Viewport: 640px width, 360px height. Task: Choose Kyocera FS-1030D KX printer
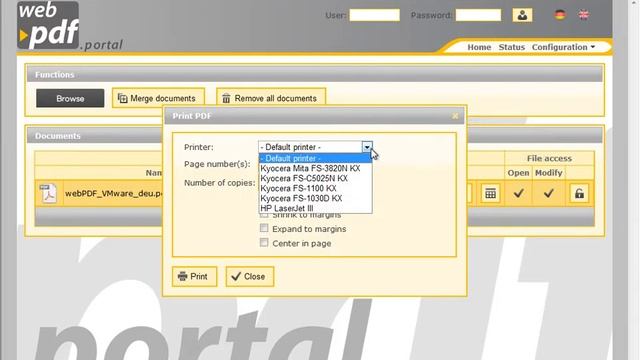tap(316, 198)
